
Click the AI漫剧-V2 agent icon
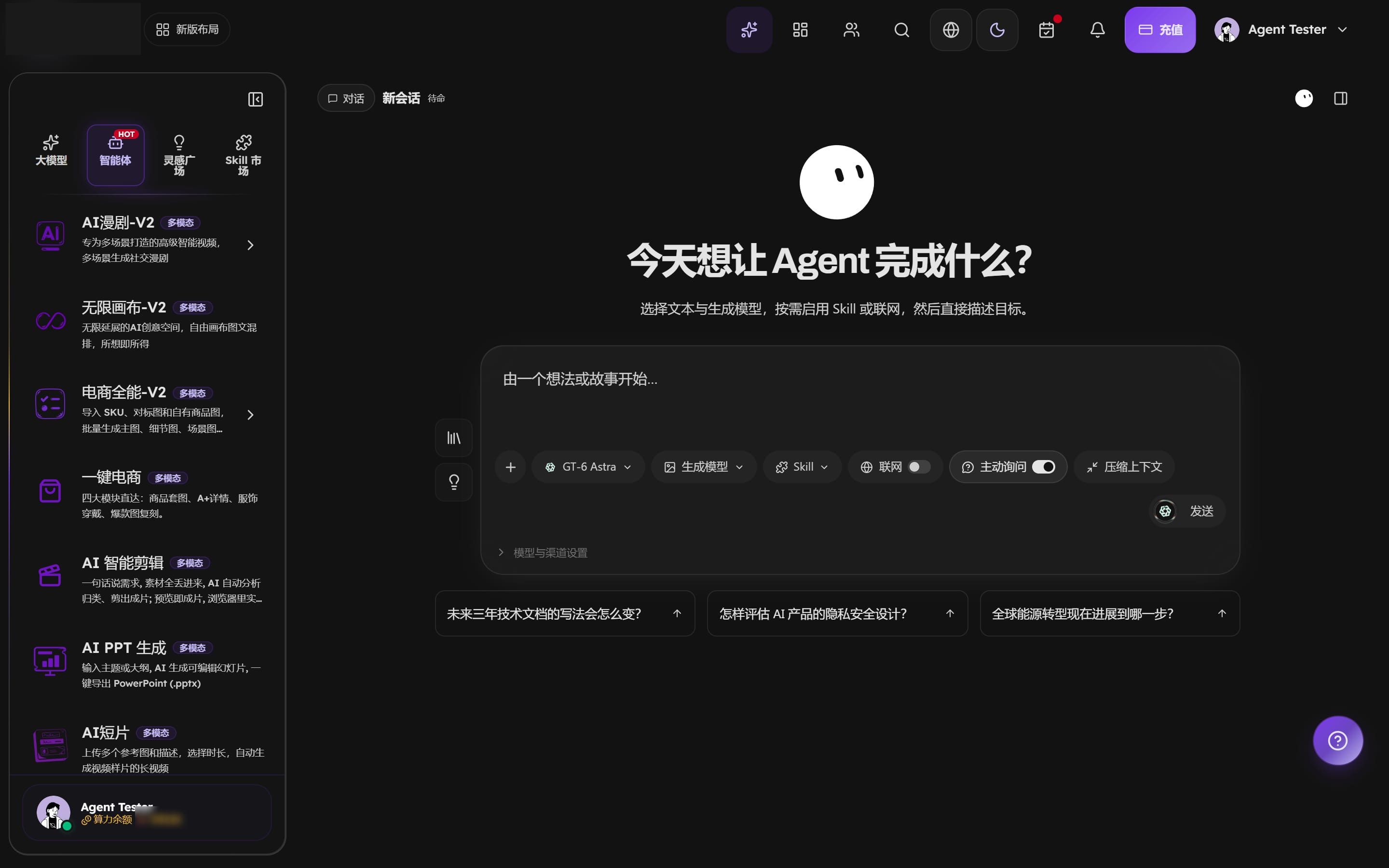(x=51, y=235)
